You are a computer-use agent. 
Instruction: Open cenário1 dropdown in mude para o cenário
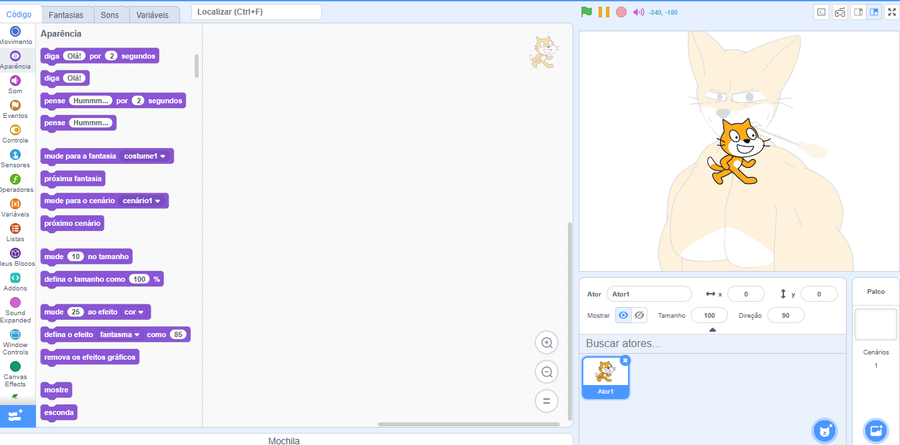pos(142,201)
